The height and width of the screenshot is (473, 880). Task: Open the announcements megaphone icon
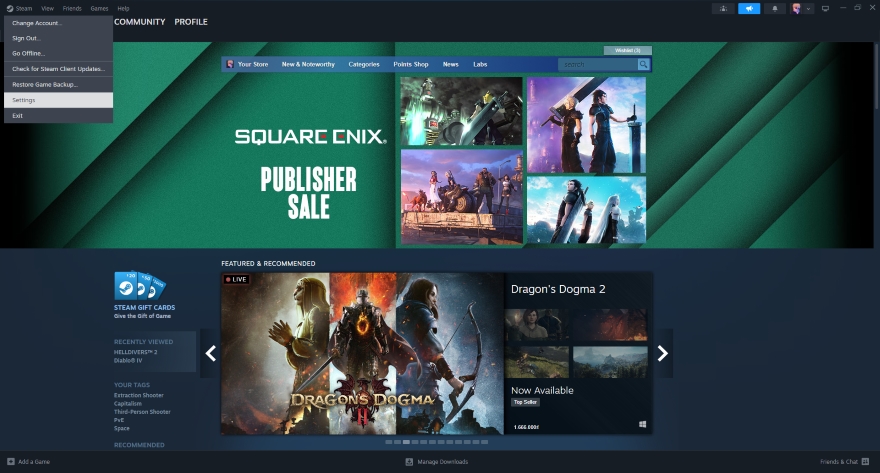coord(749,8)
